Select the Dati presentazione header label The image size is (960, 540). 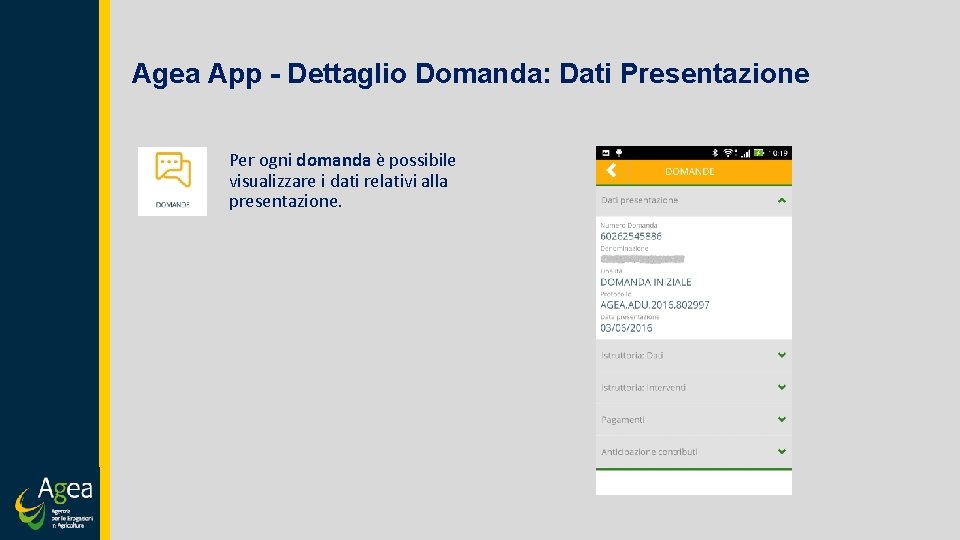[x=639, y=200]
